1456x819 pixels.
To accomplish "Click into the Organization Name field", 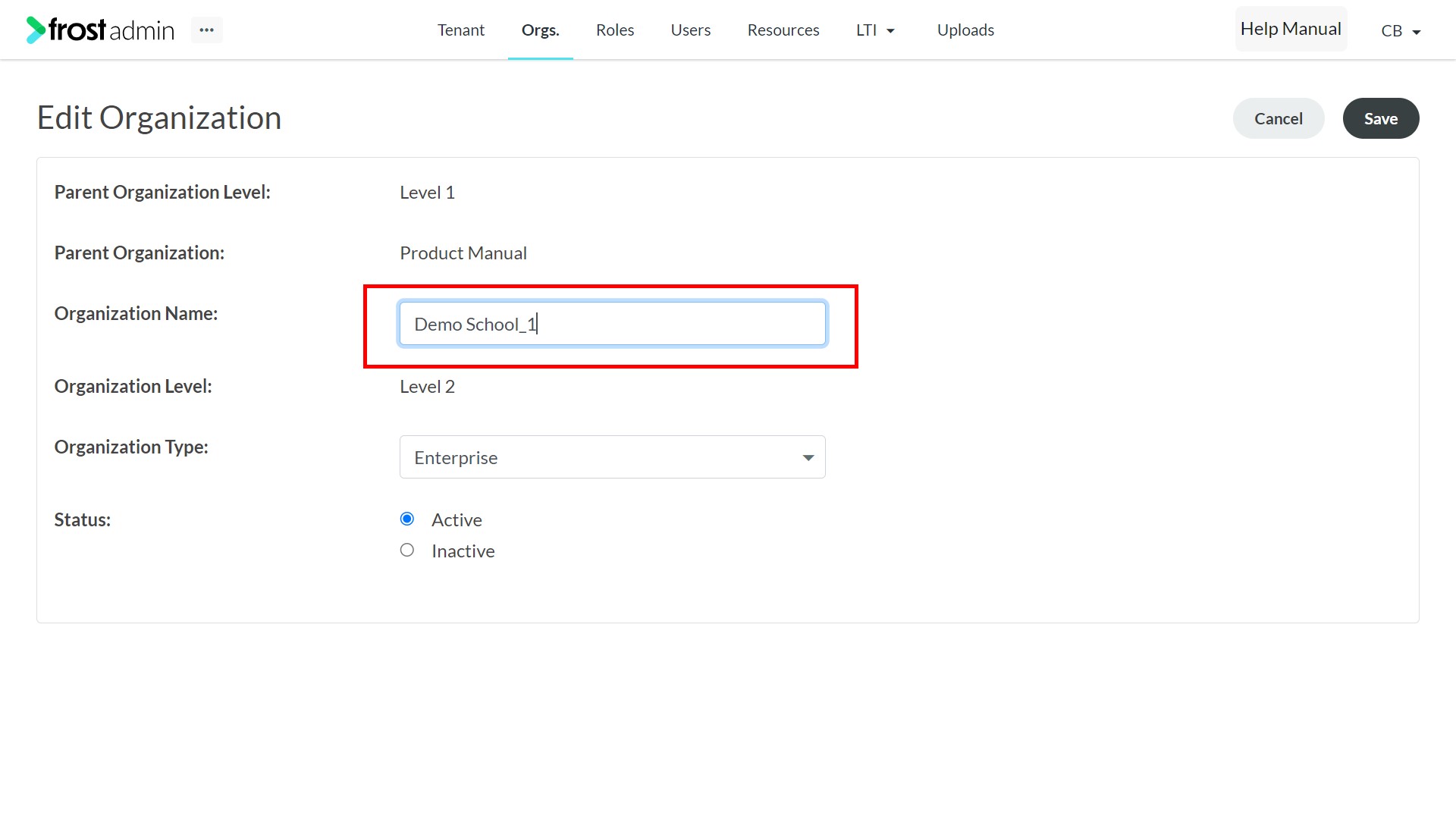I will (x=612, y=324).
